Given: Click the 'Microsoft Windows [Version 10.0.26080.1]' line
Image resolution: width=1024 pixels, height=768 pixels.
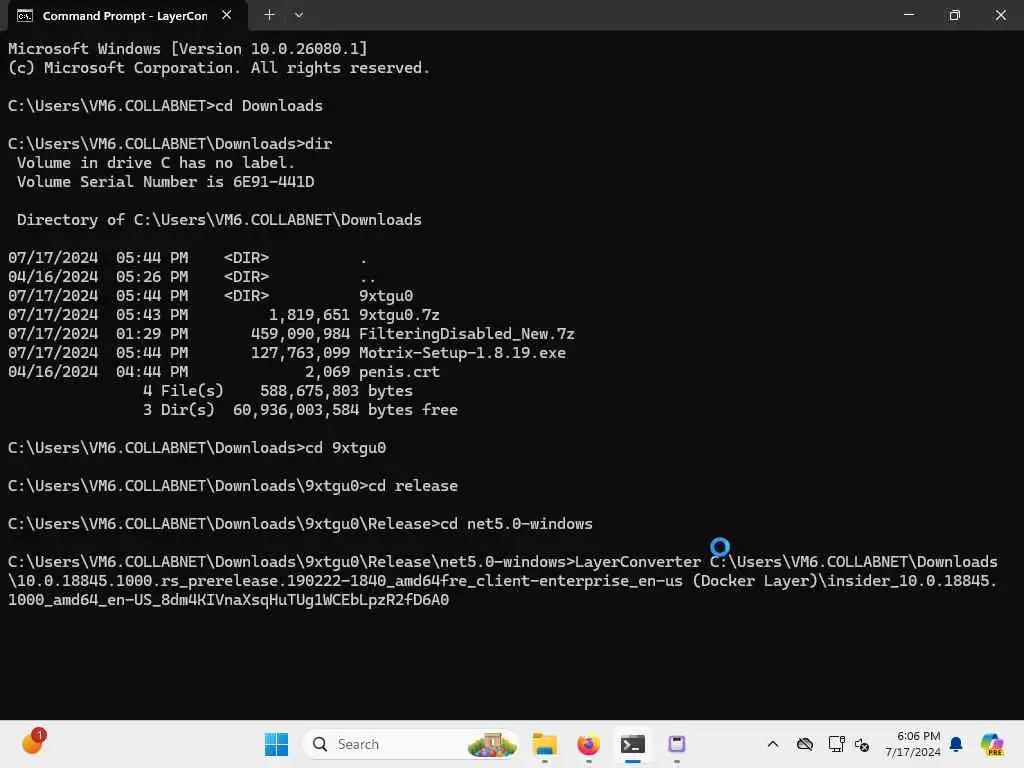Looking at the screenshot, I should point(187,49).
